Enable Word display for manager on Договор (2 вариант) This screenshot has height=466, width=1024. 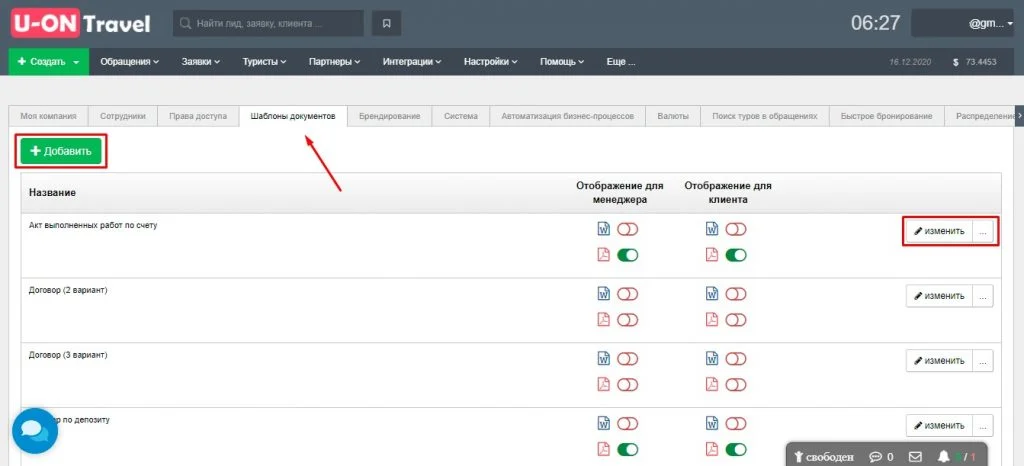click(628, 294)
